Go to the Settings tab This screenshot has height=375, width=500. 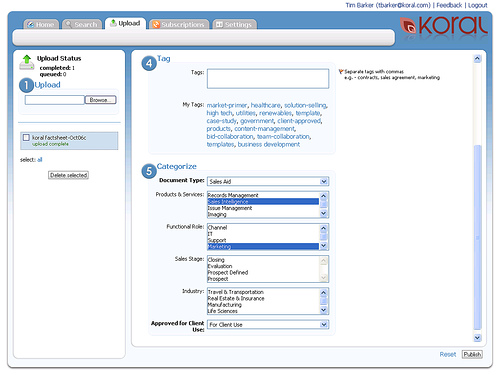pyautogui.click(x=234, y=24)
